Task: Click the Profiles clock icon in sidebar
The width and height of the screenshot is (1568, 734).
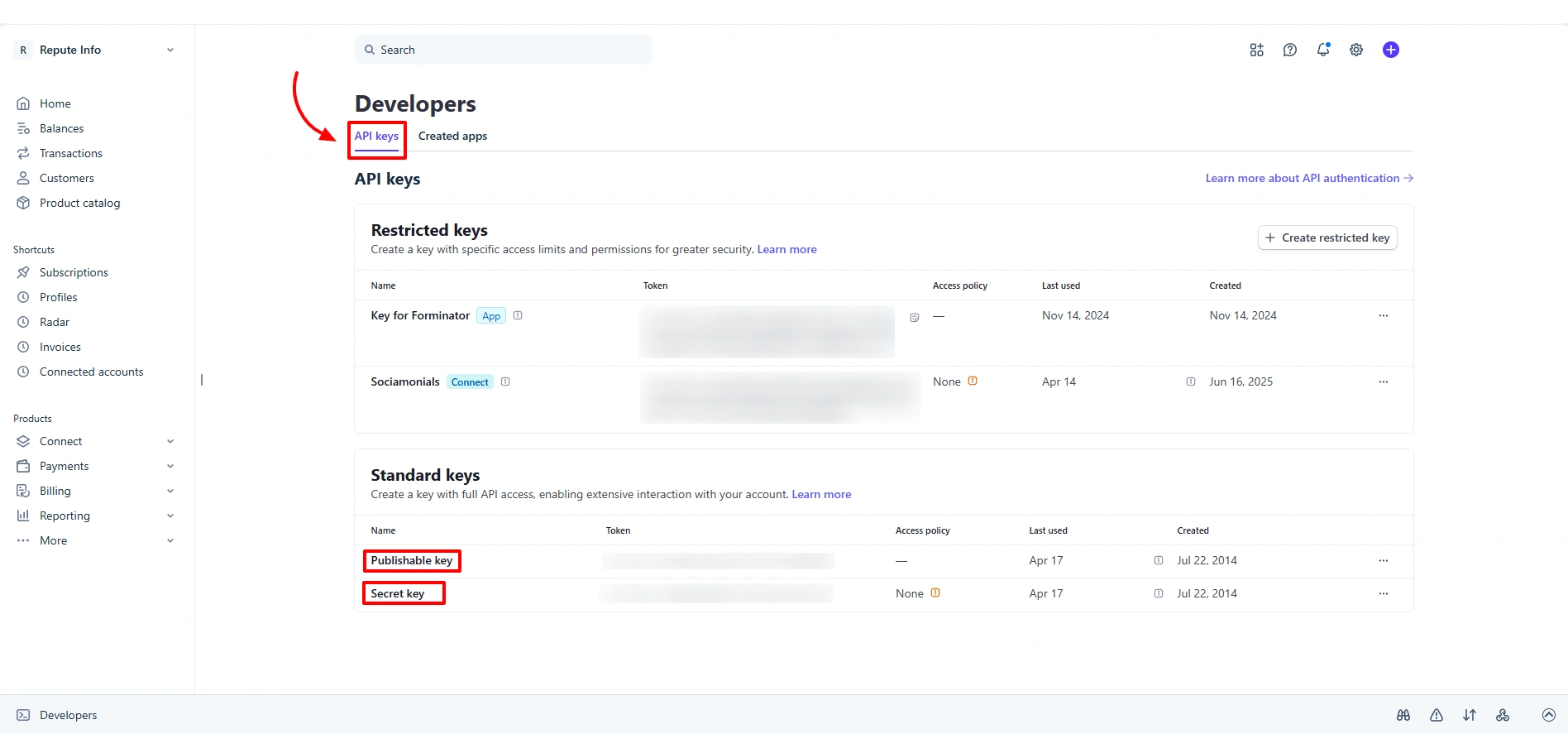Action: (23, 297)
